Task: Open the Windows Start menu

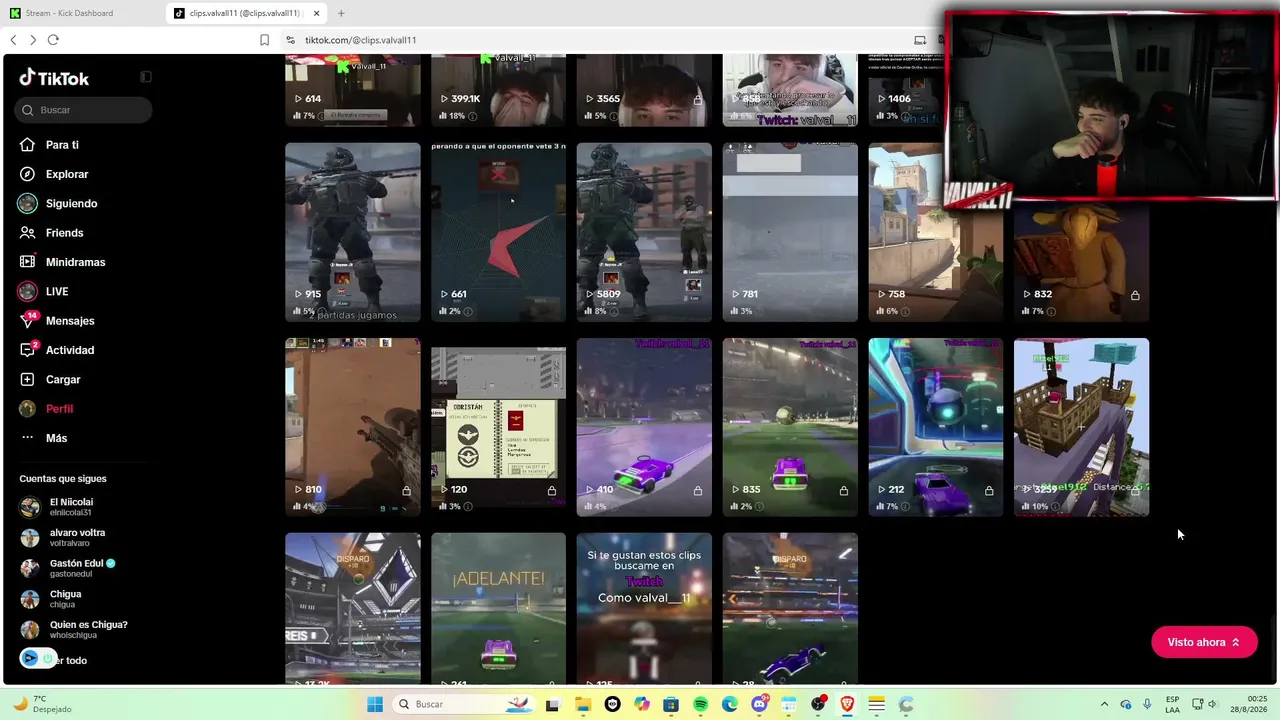Action: [375, 704]
